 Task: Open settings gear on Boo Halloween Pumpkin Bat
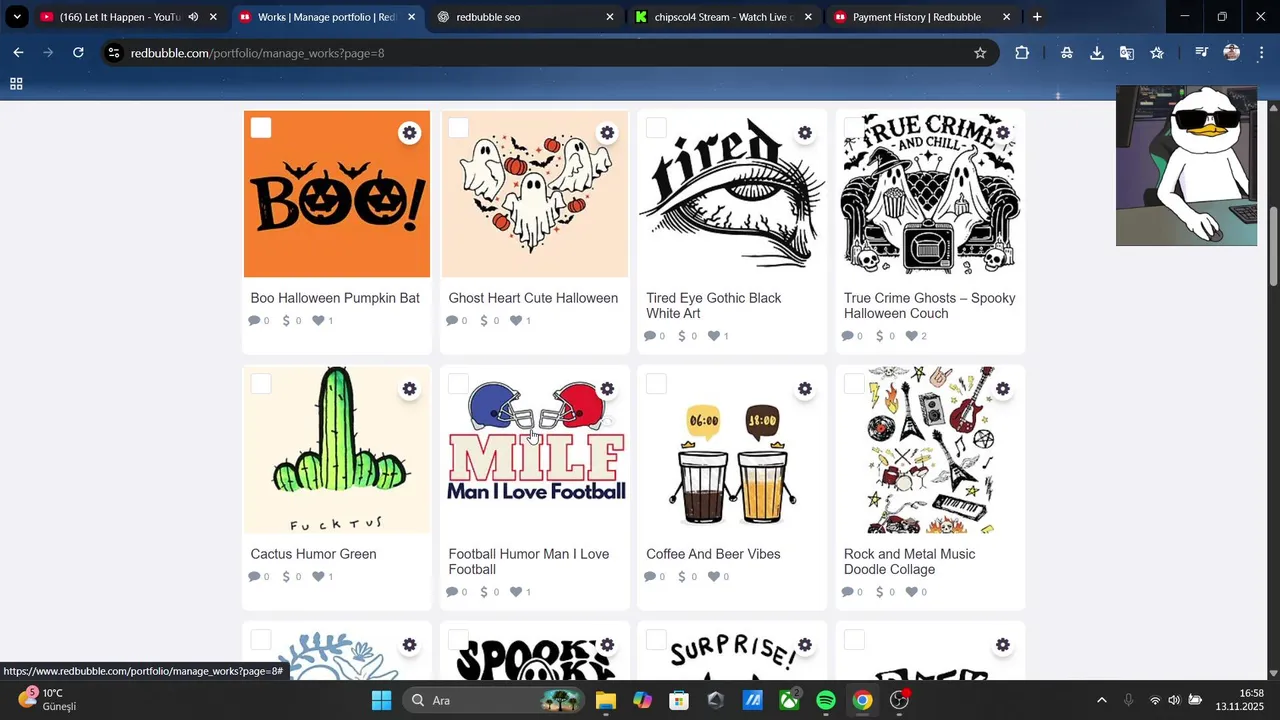coord(409,133)
